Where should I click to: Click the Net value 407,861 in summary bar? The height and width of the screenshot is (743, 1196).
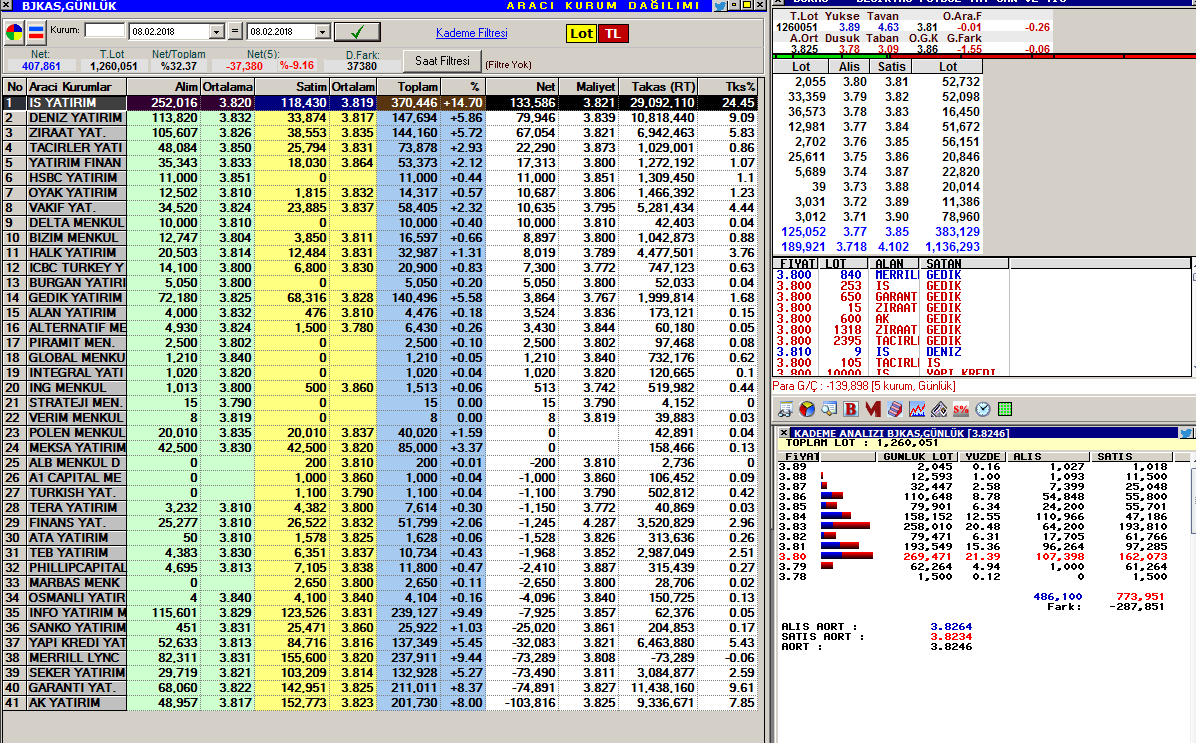point(41,66)
